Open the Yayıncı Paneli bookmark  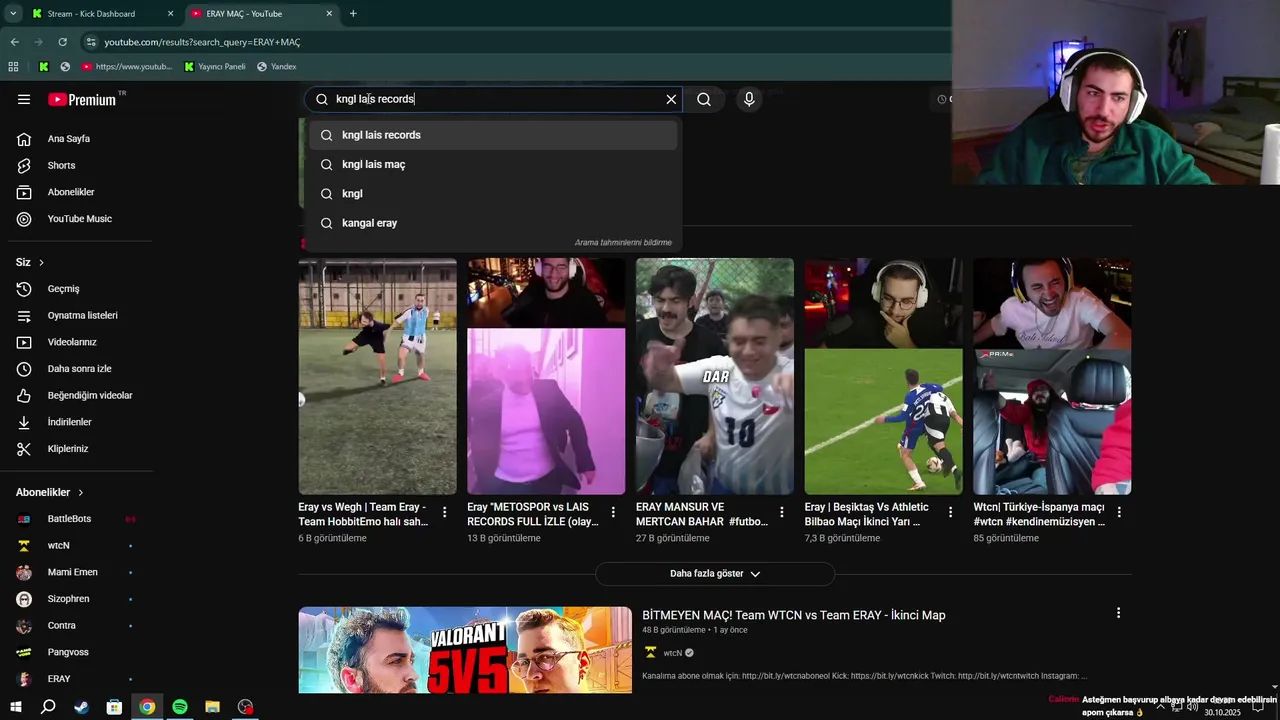coord(215,67)
